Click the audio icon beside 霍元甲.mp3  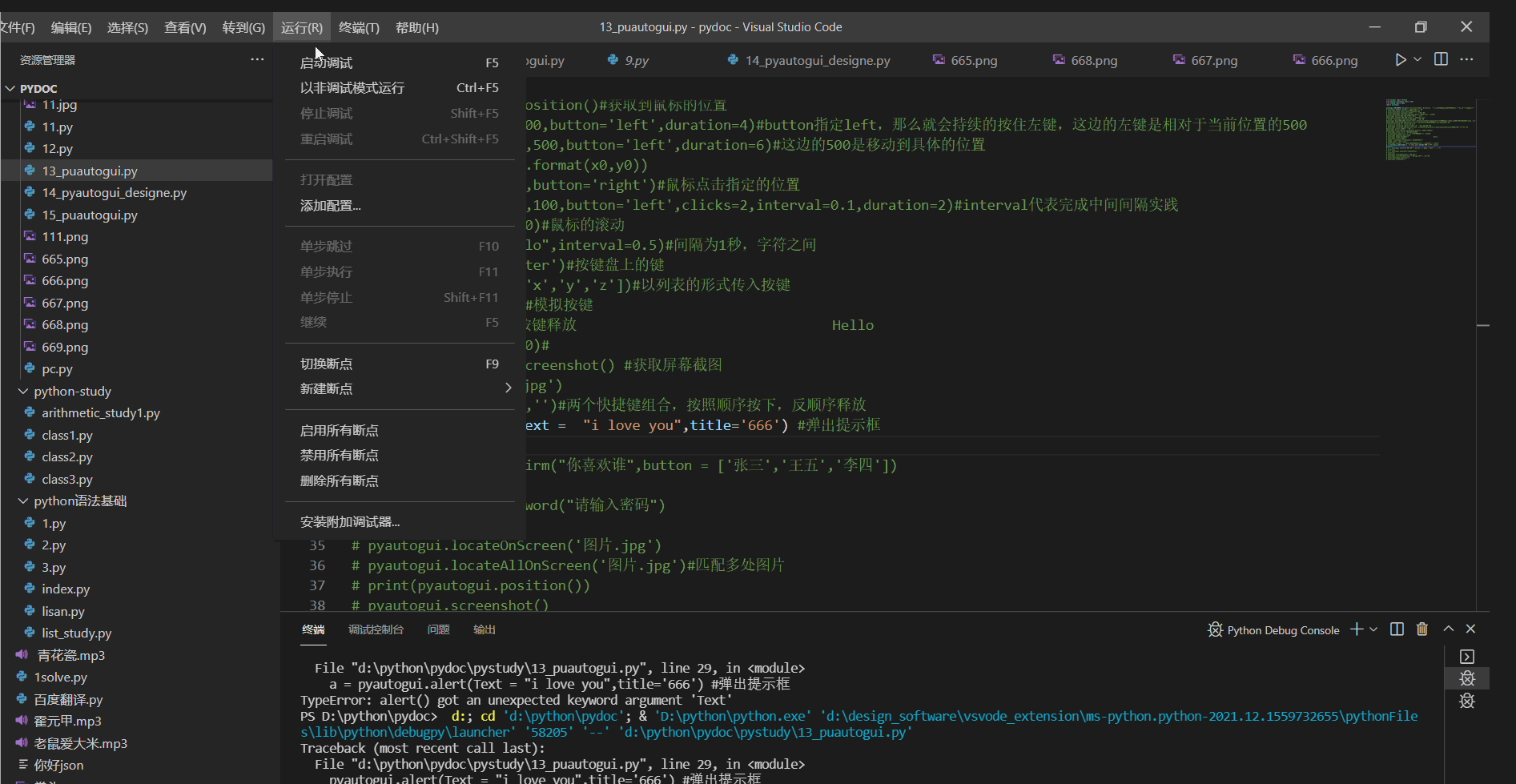point(22,721)
